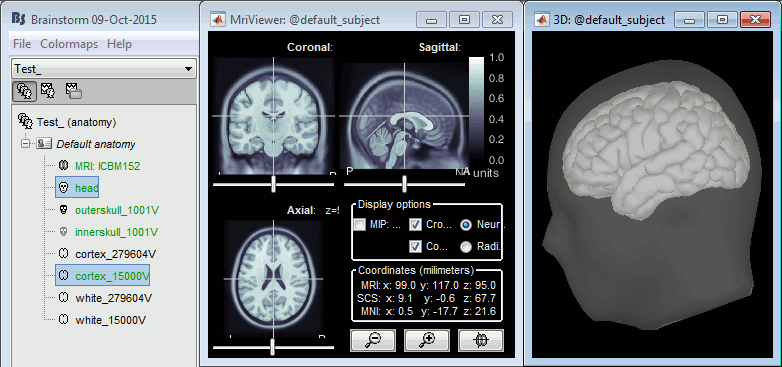Click the innerskull_1001V skull icon
The image size is (782, 367).
pos(63,232)
